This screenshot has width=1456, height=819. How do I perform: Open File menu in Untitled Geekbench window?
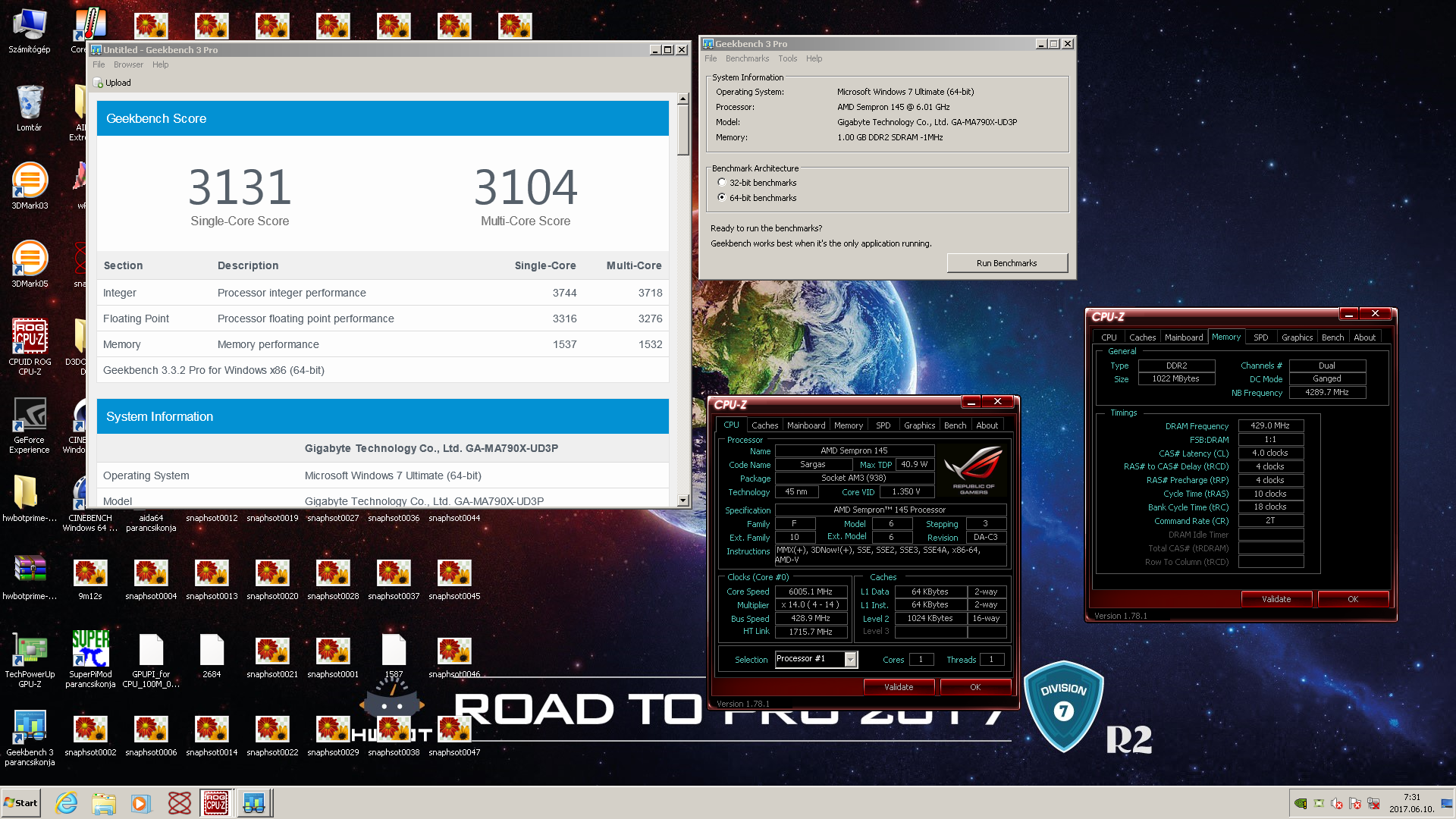[x=99, y=64]
